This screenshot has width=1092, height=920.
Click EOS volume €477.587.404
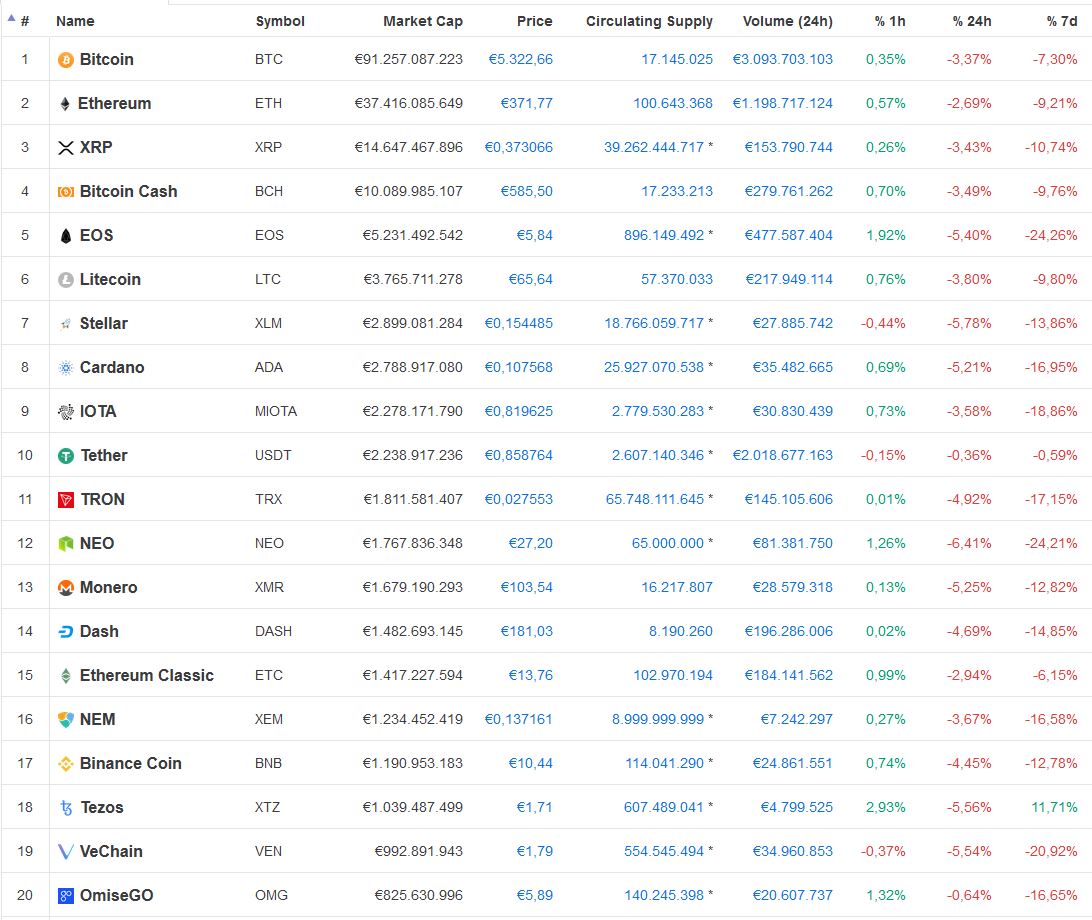(788, 235)
